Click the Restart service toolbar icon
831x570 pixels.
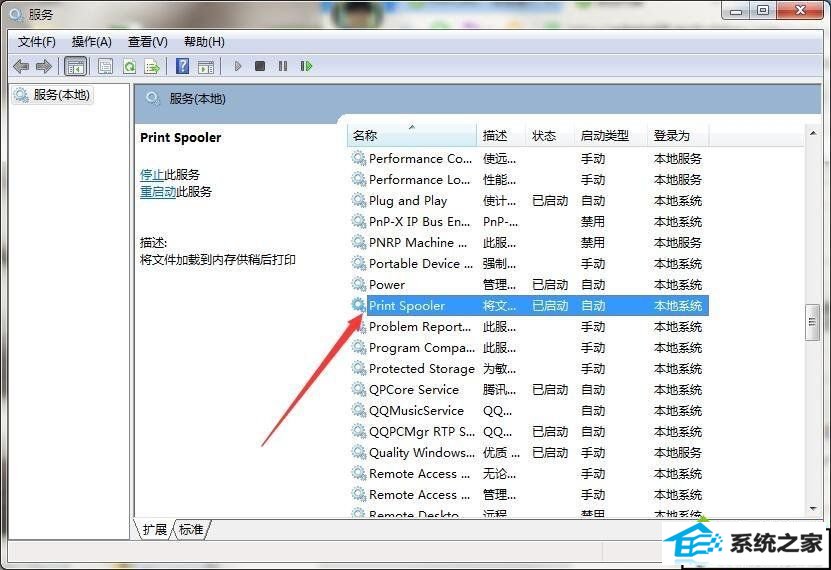click(306, 66)
